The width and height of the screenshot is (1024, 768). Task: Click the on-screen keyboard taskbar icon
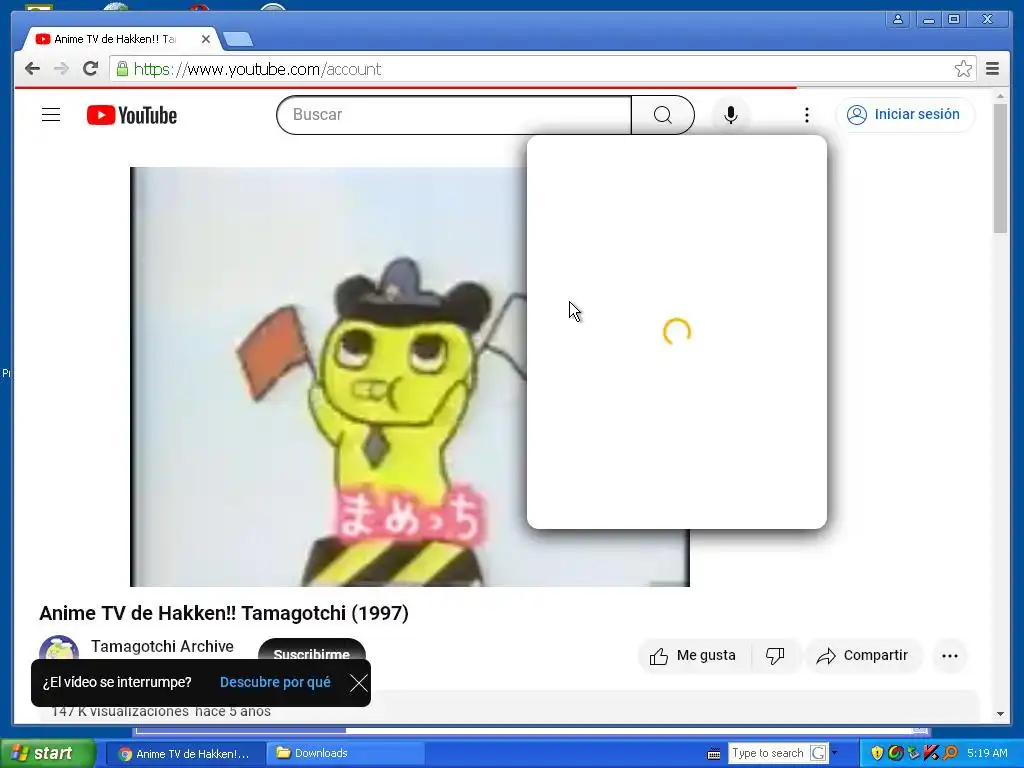714,754
